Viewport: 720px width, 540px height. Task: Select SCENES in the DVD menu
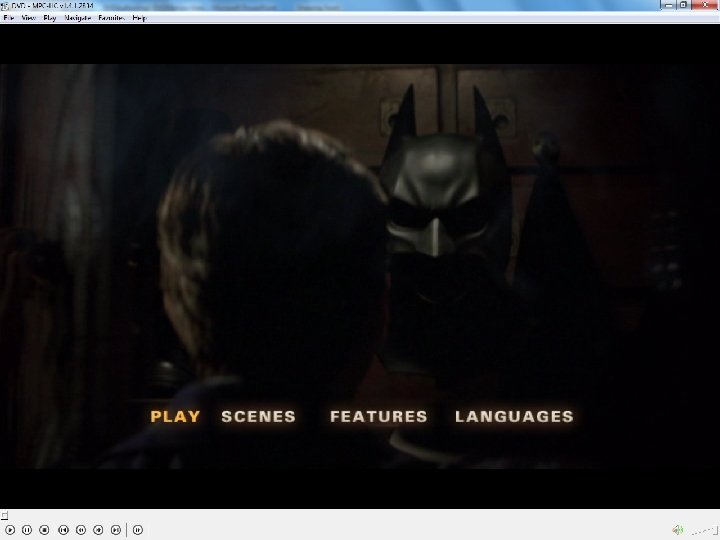click(x=259, y=416)
